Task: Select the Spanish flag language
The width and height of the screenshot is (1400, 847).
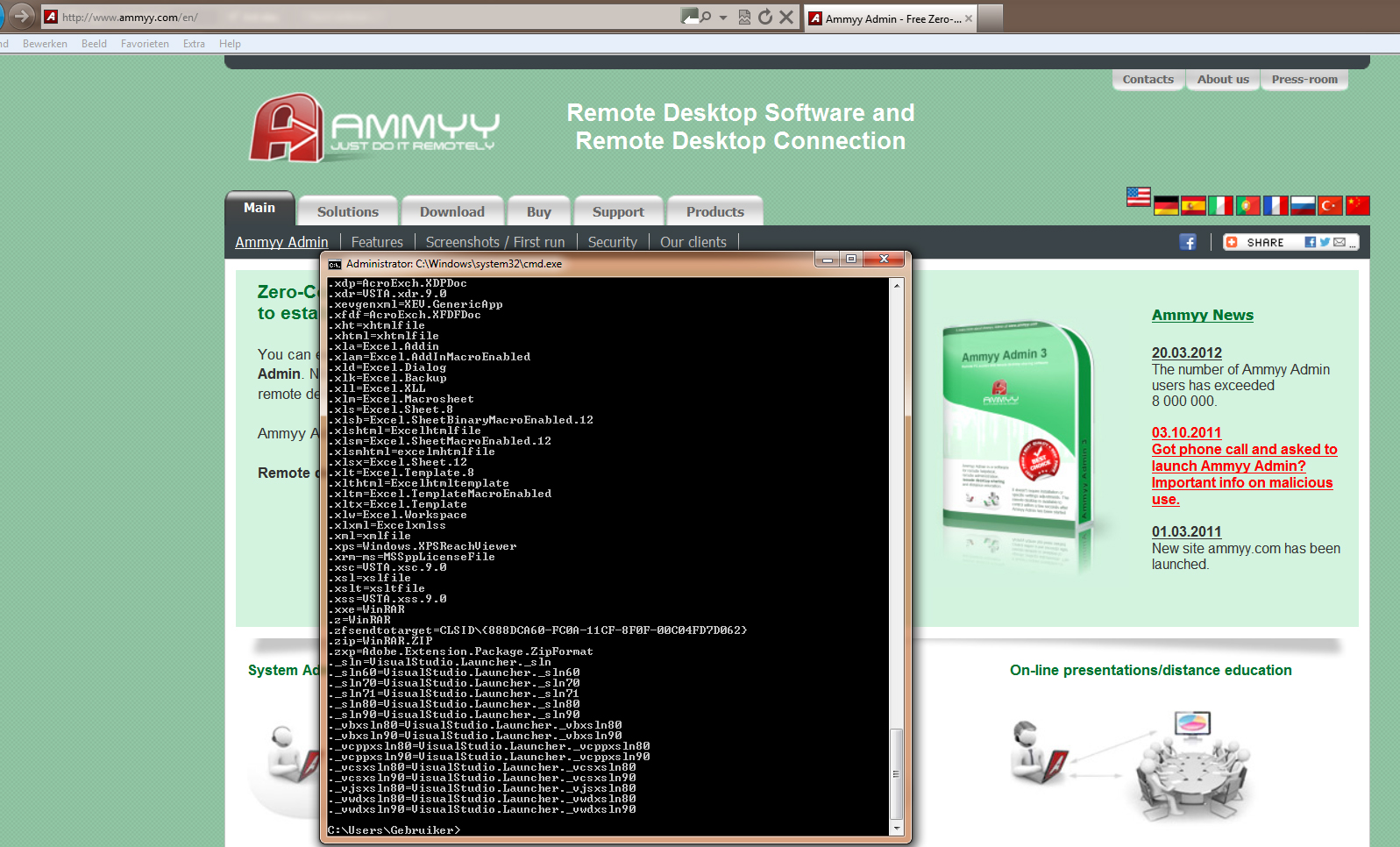Action: (1193, 206)
